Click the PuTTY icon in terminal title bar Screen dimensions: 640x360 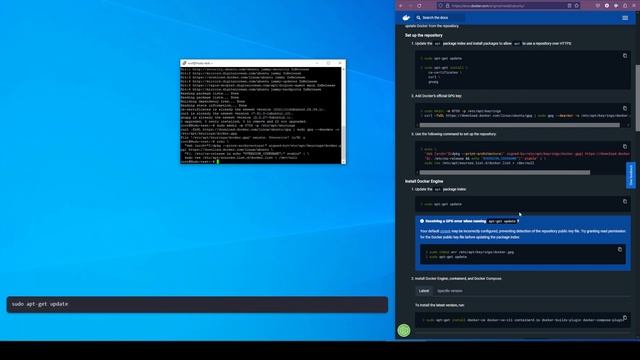click(x=184, y=63)
